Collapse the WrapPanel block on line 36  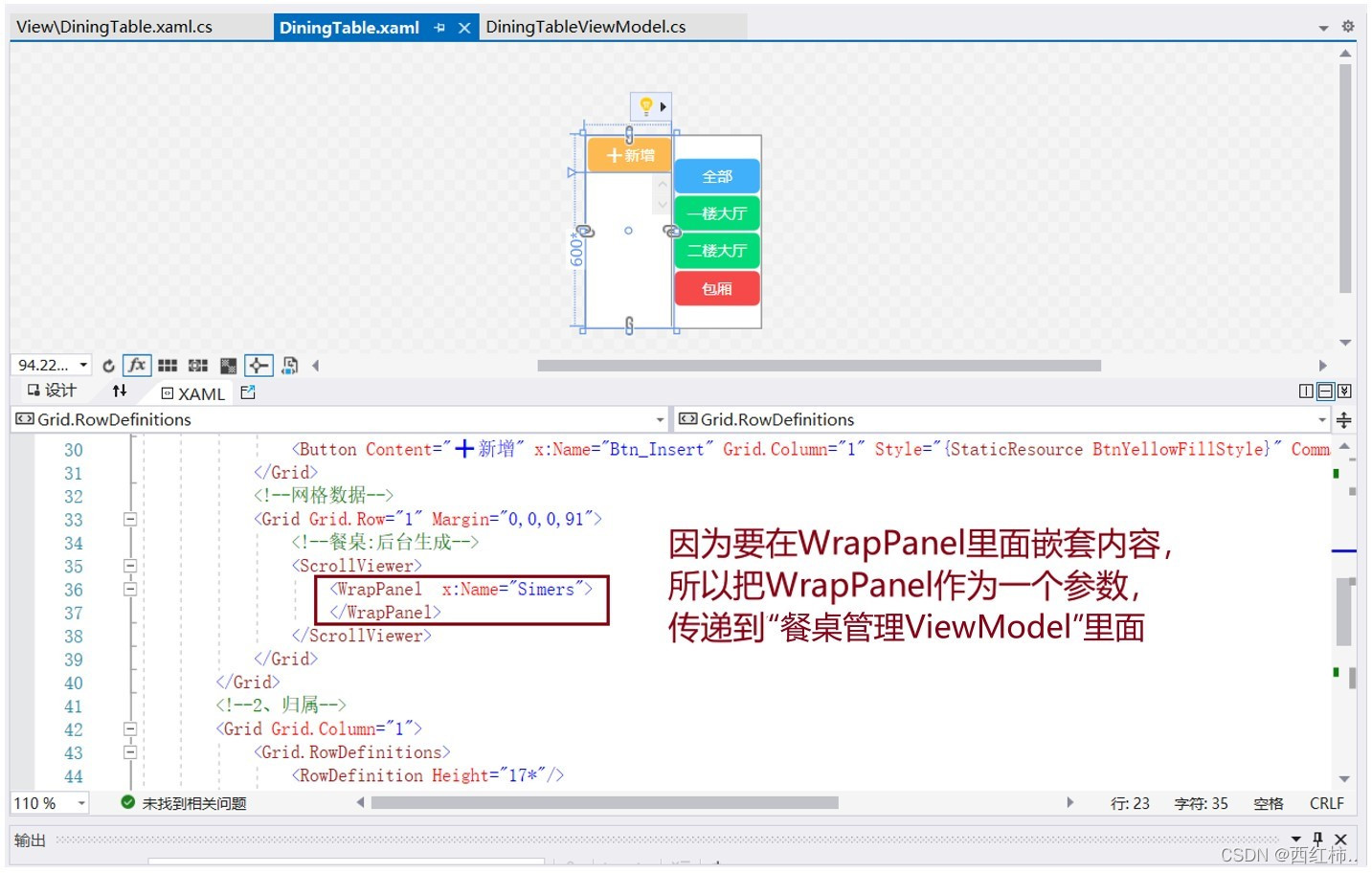pos(130,590)
